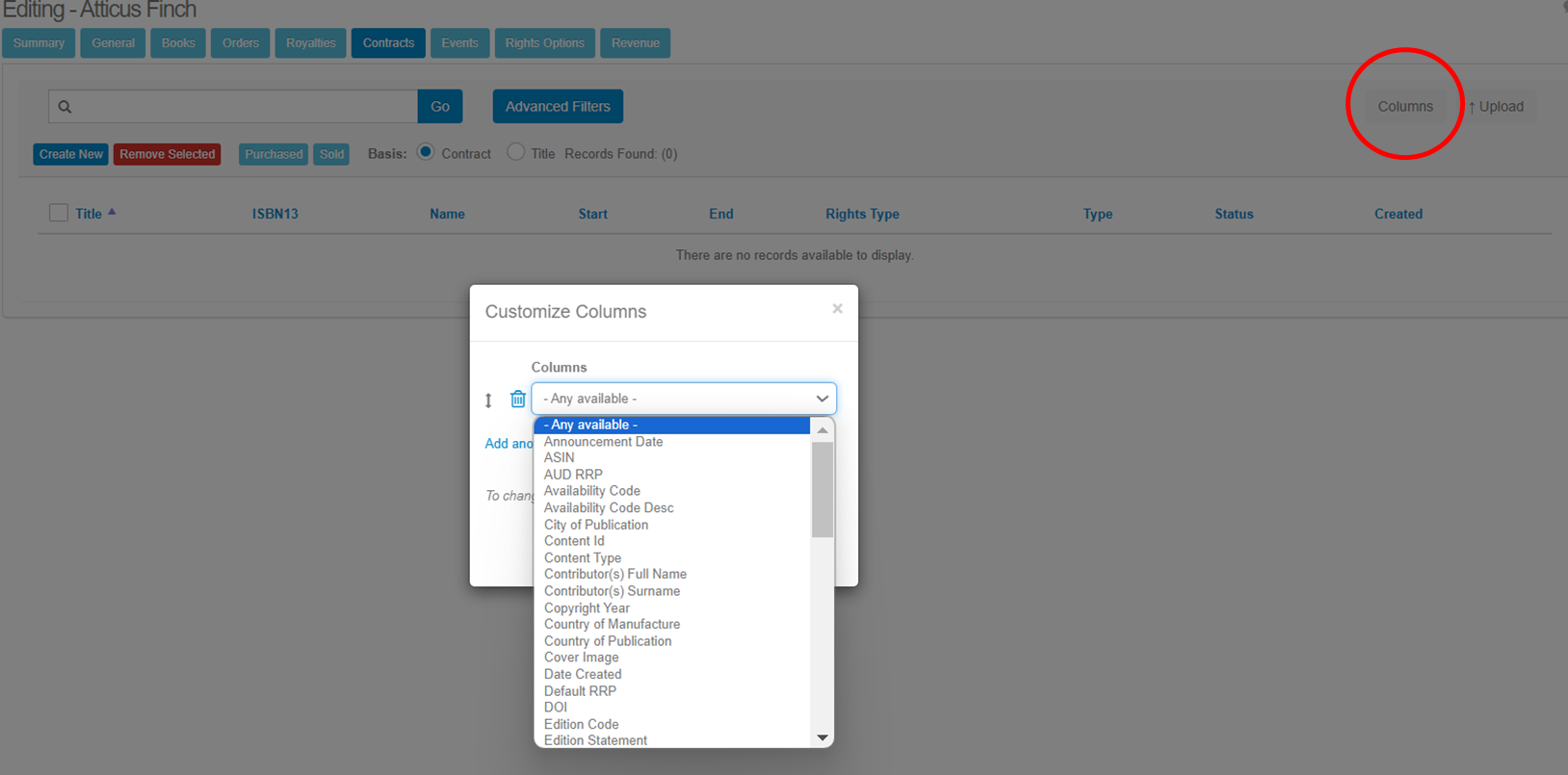Click the Purchased filter button

(x=274, y=154)
